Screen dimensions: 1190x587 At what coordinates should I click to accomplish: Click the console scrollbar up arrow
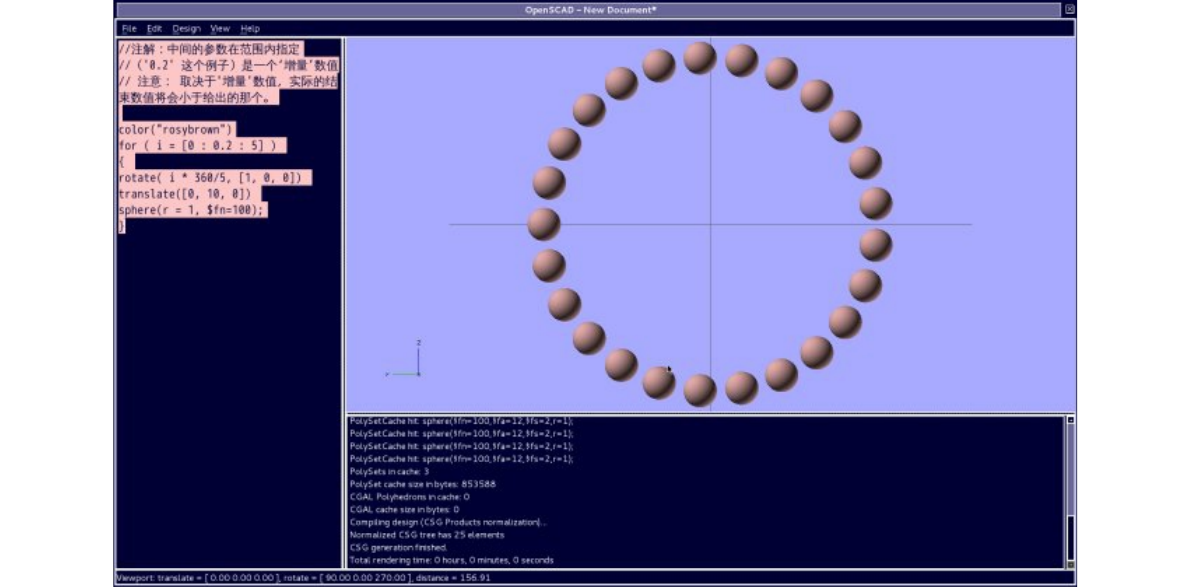click(1071, 420)
